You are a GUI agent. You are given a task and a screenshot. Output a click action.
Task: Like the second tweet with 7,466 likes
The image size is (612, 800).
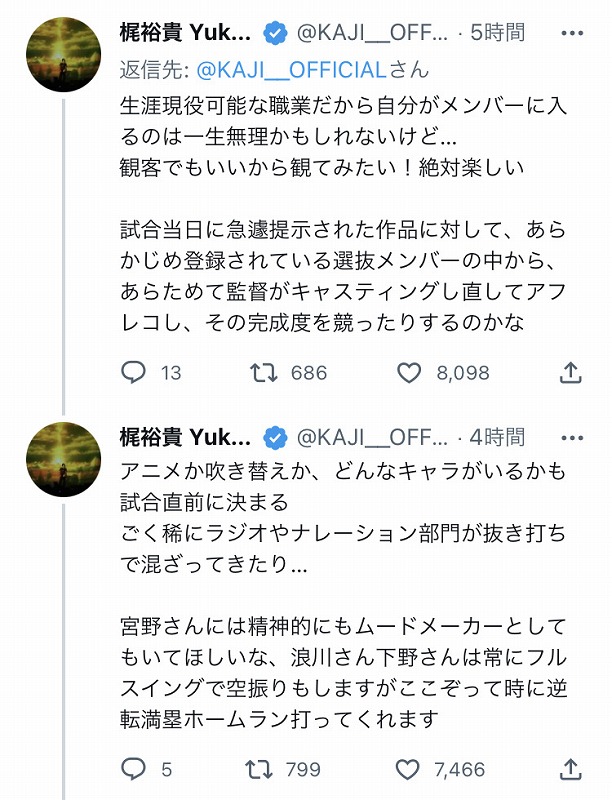(x=409, y=769)
